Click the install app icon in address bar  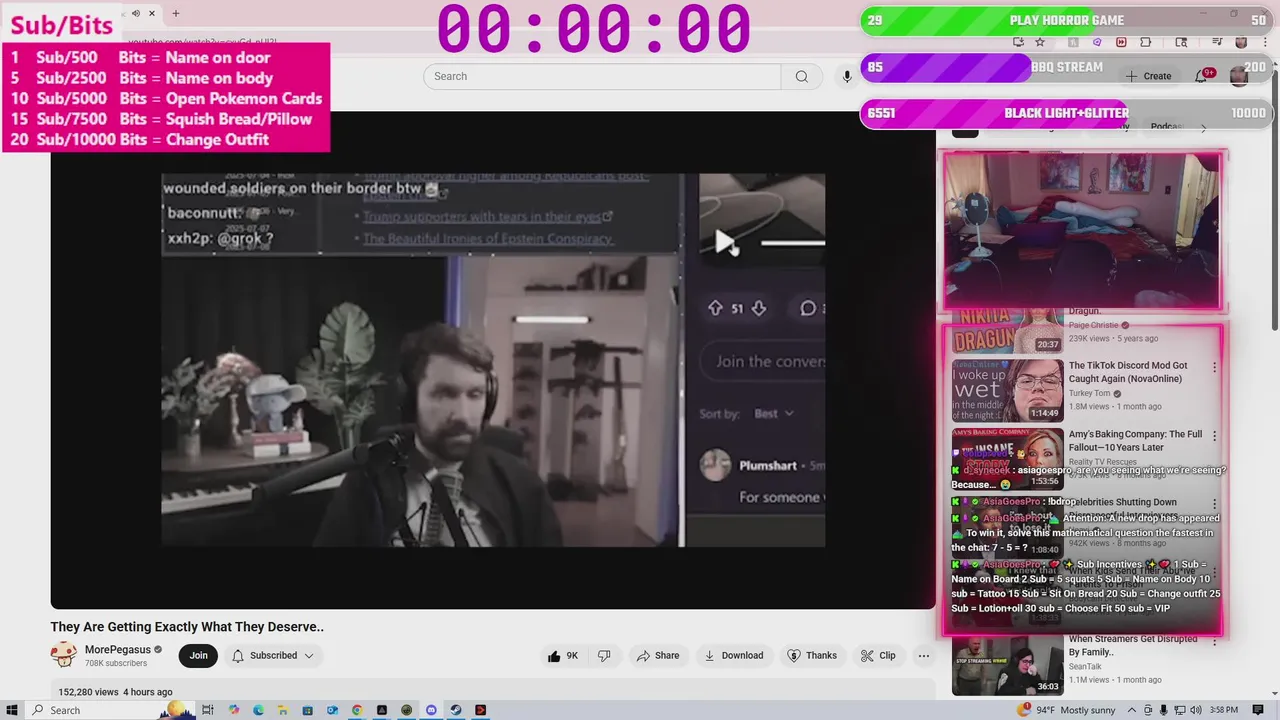[x=1018, y=42]
